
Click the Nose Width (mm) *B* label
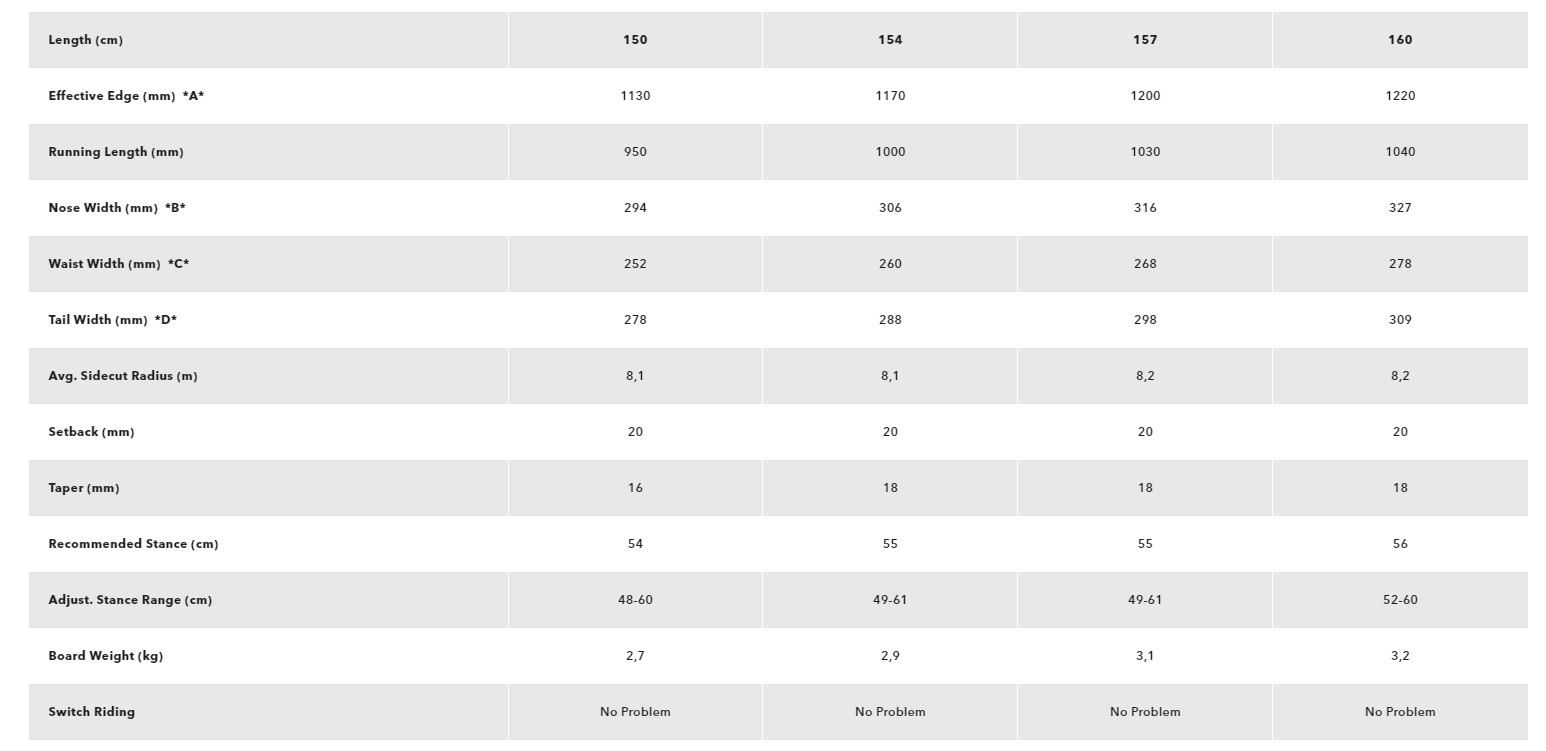pos(117,208)
